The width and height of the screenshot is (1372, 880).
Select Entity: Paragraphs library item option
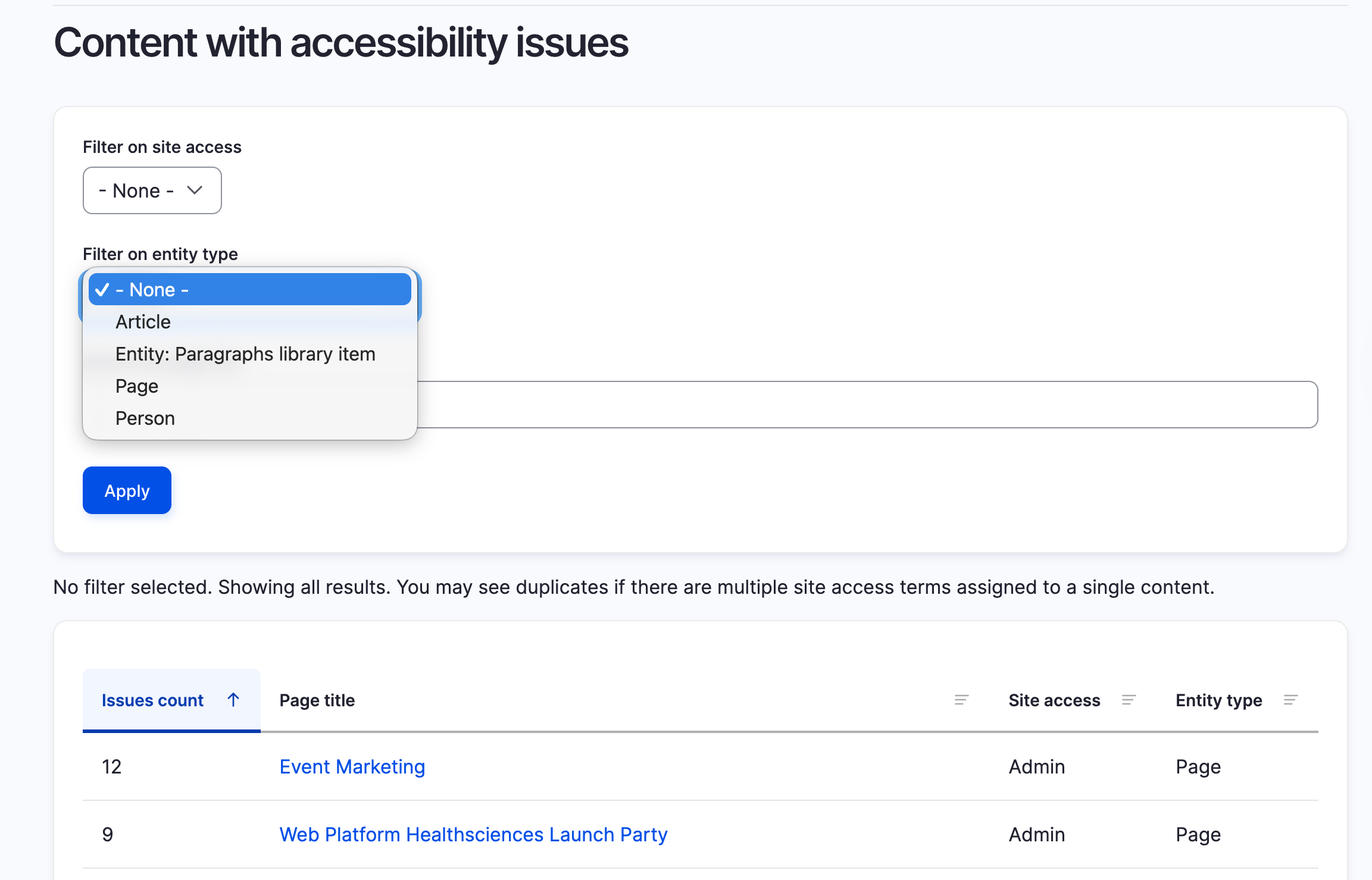(x=245, y=354)
